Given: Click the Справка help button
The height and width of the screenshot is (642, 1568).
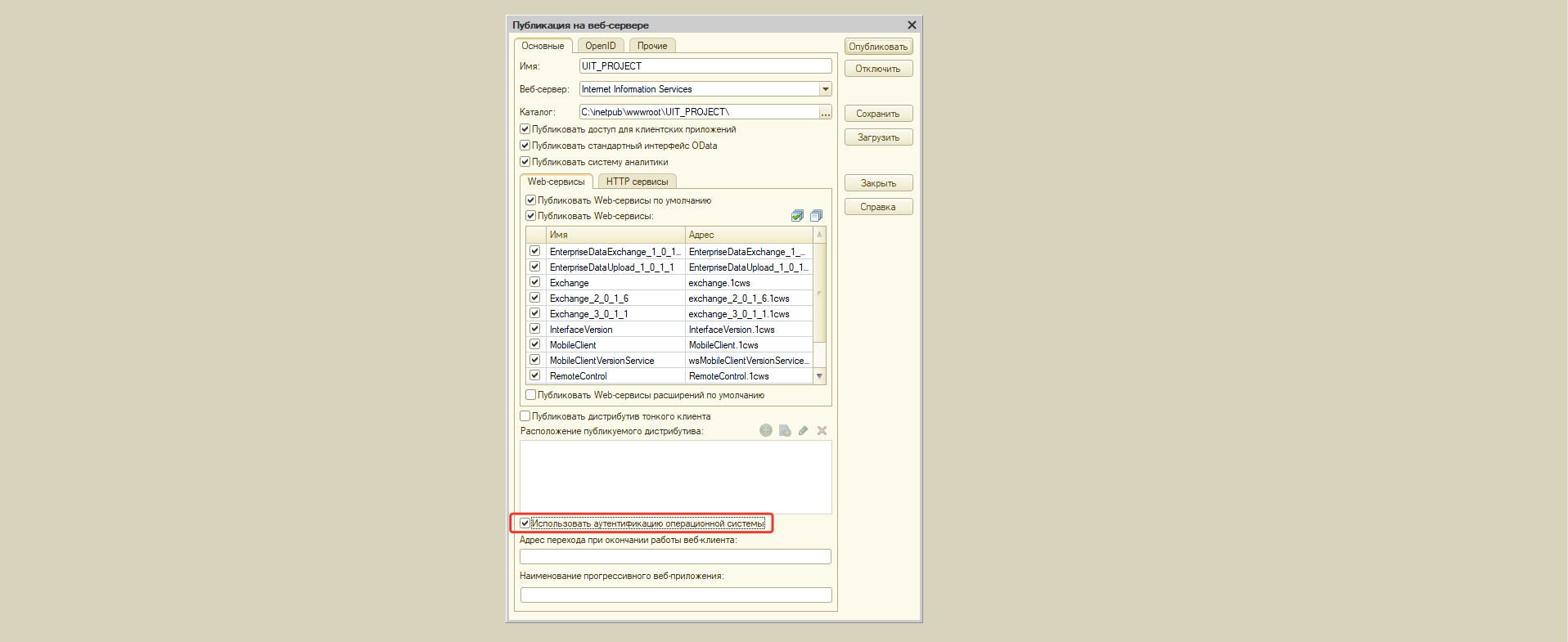Looking at the screenshot, I should click(877, 207).
